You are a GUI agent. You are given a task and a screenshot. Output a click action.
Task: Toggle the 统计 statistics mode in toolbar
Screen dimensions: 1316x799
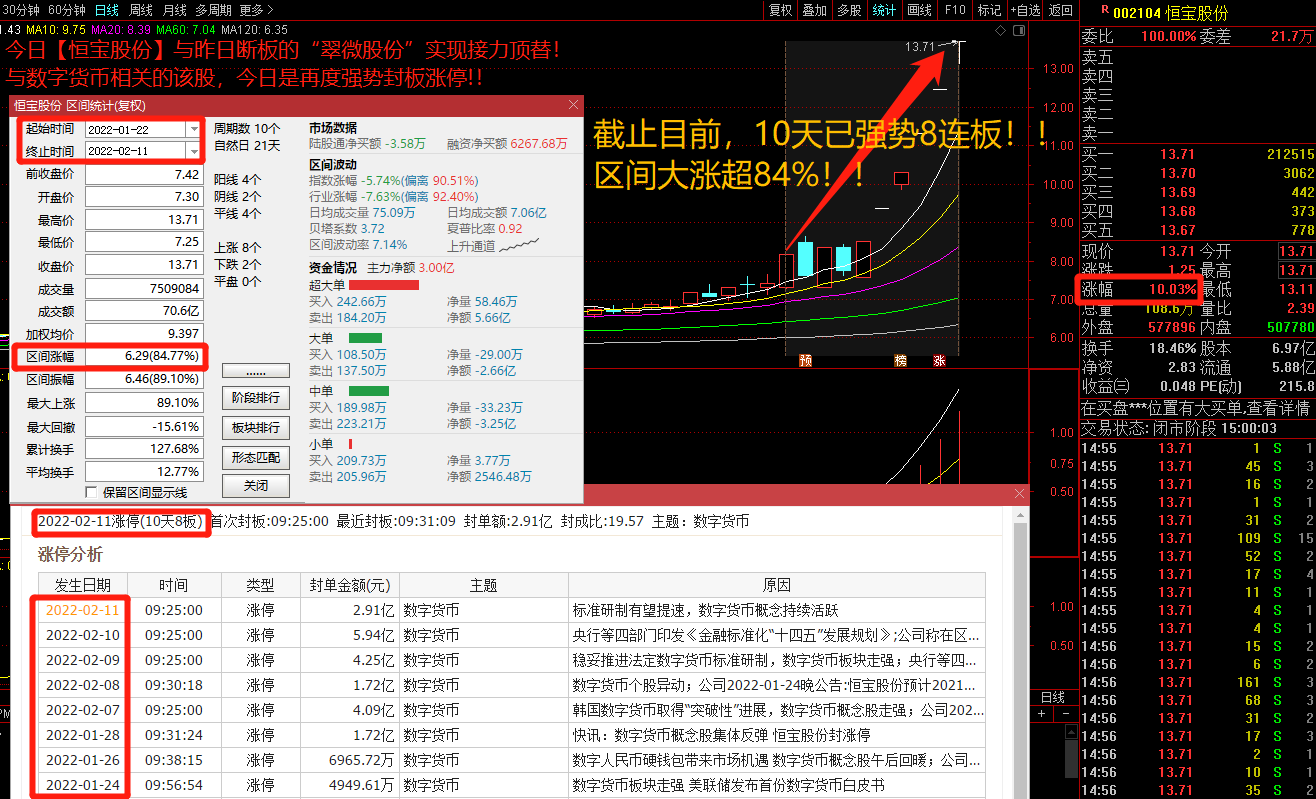pos(884,10)
